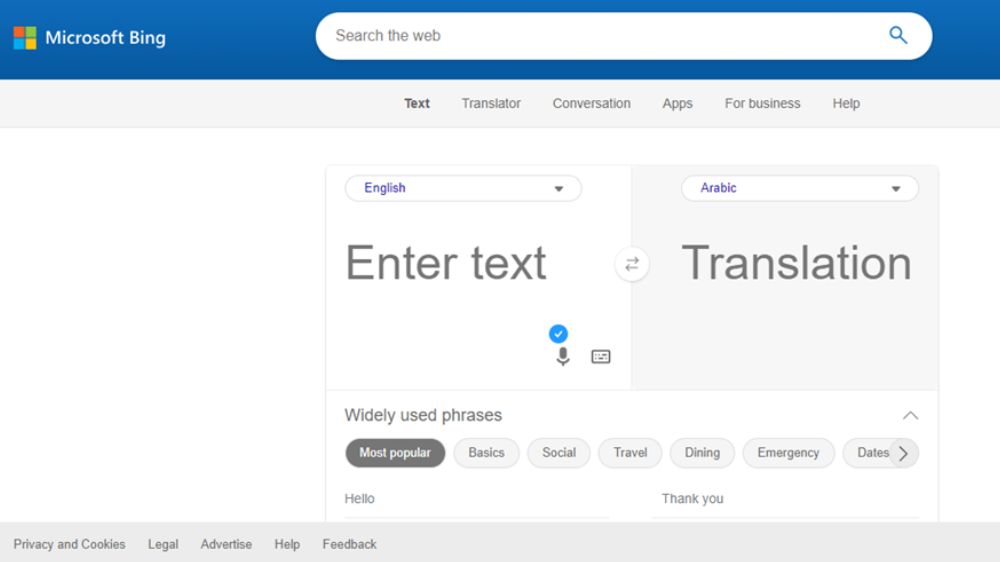The height and width of the screenshot is (562, 1000).
Task: Collapse the Widely used phrases section
Action: click(910, 415)
